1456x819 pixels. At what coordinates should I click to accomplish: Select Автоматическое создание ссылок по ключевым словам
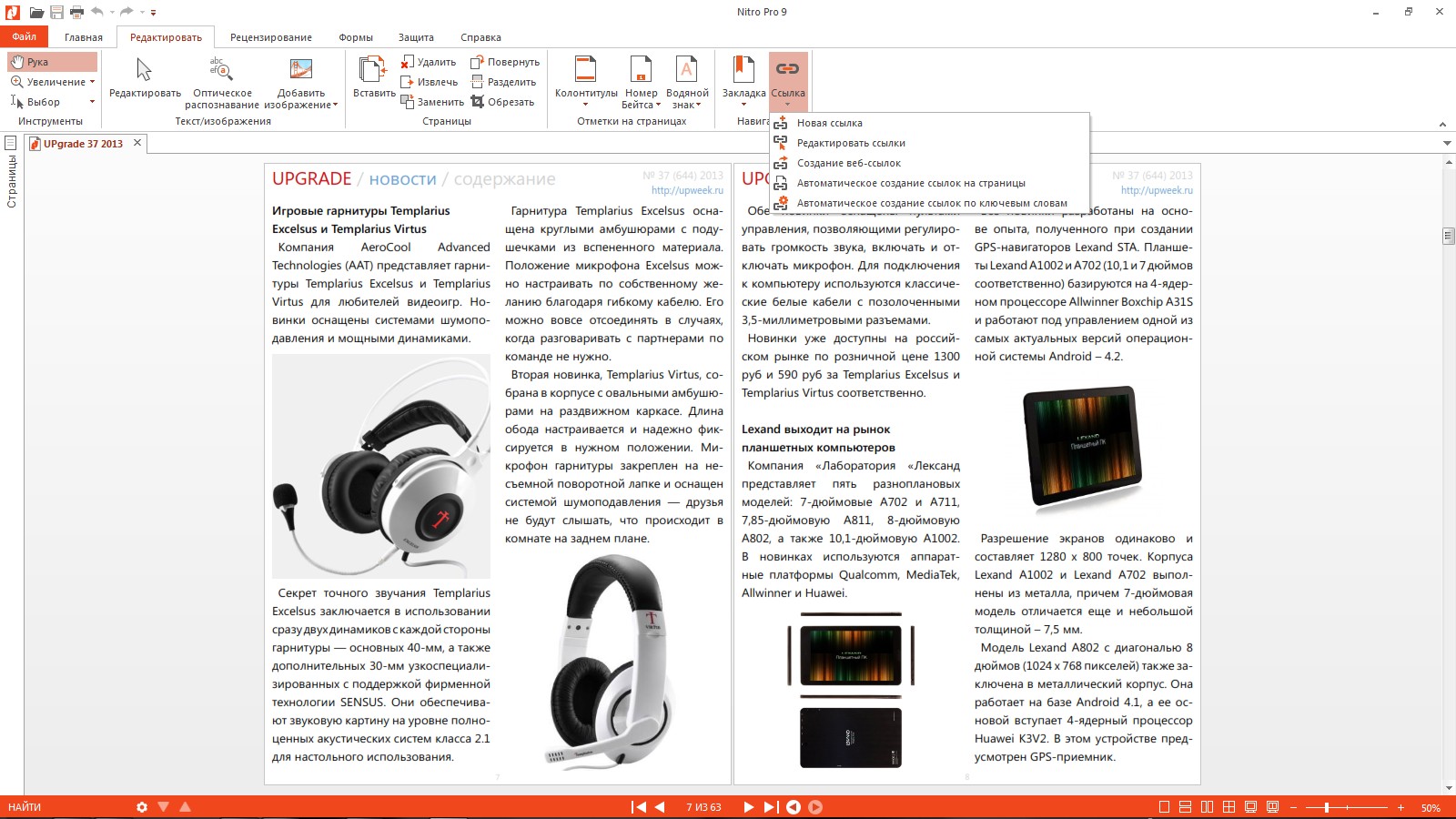[x=929, y=203]
